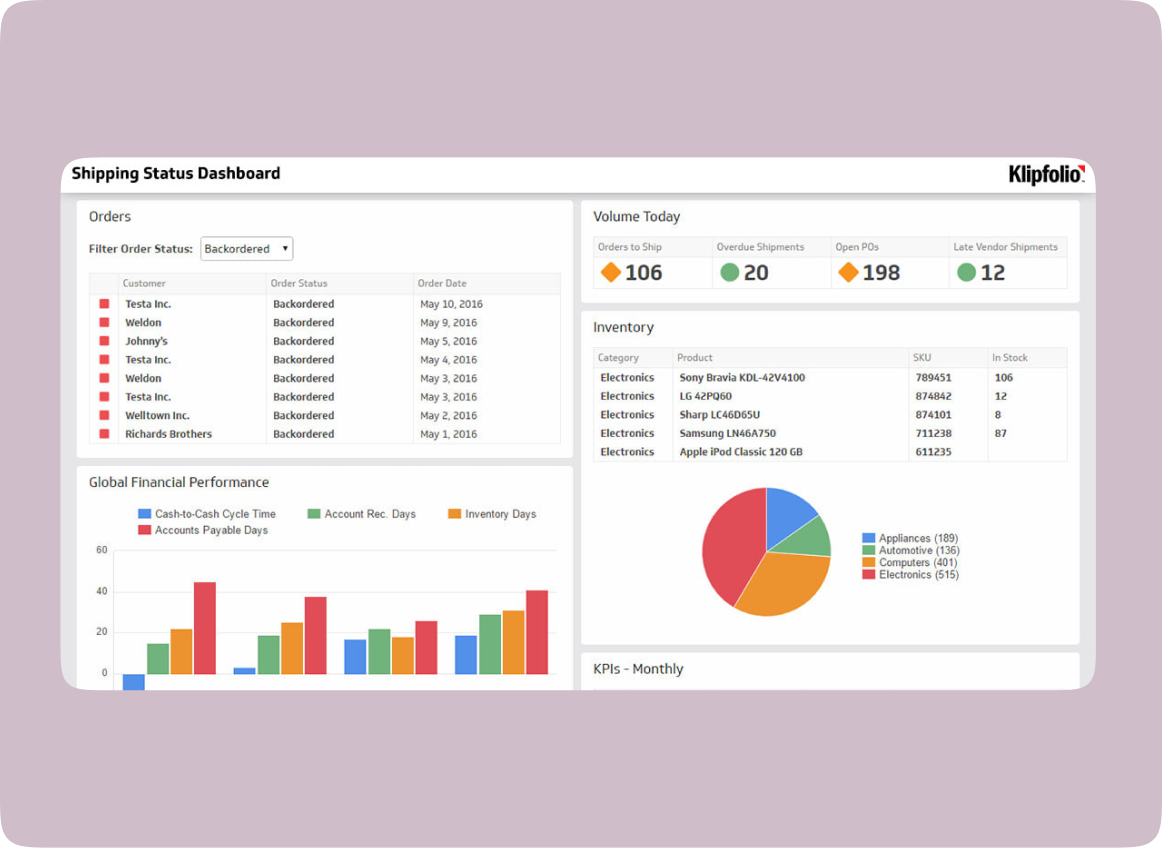Click the orange diamond beside Open POs
The height and width of the screenshot is (848, 1162).
(x=848, y=272)
